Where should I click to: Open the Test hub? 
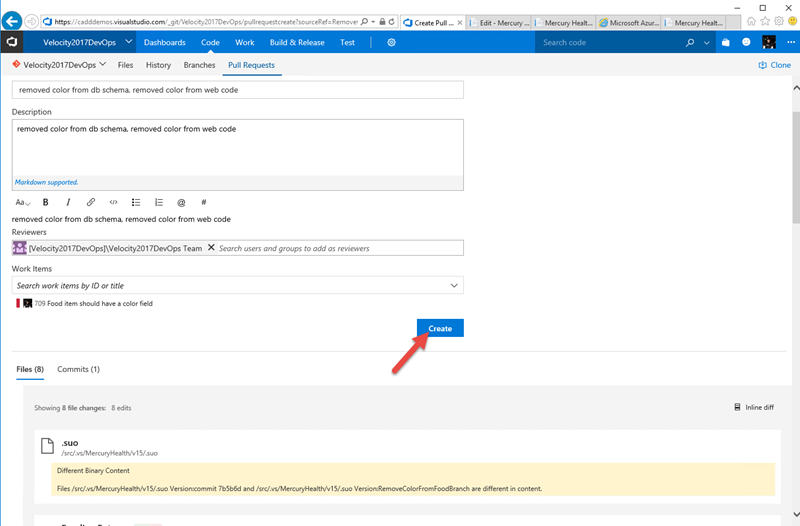point(347,42)
